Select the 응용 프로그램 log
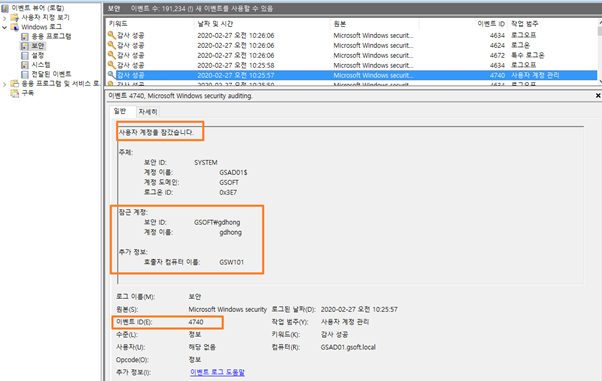Screen dimensions: 602x381 point(51,36)
